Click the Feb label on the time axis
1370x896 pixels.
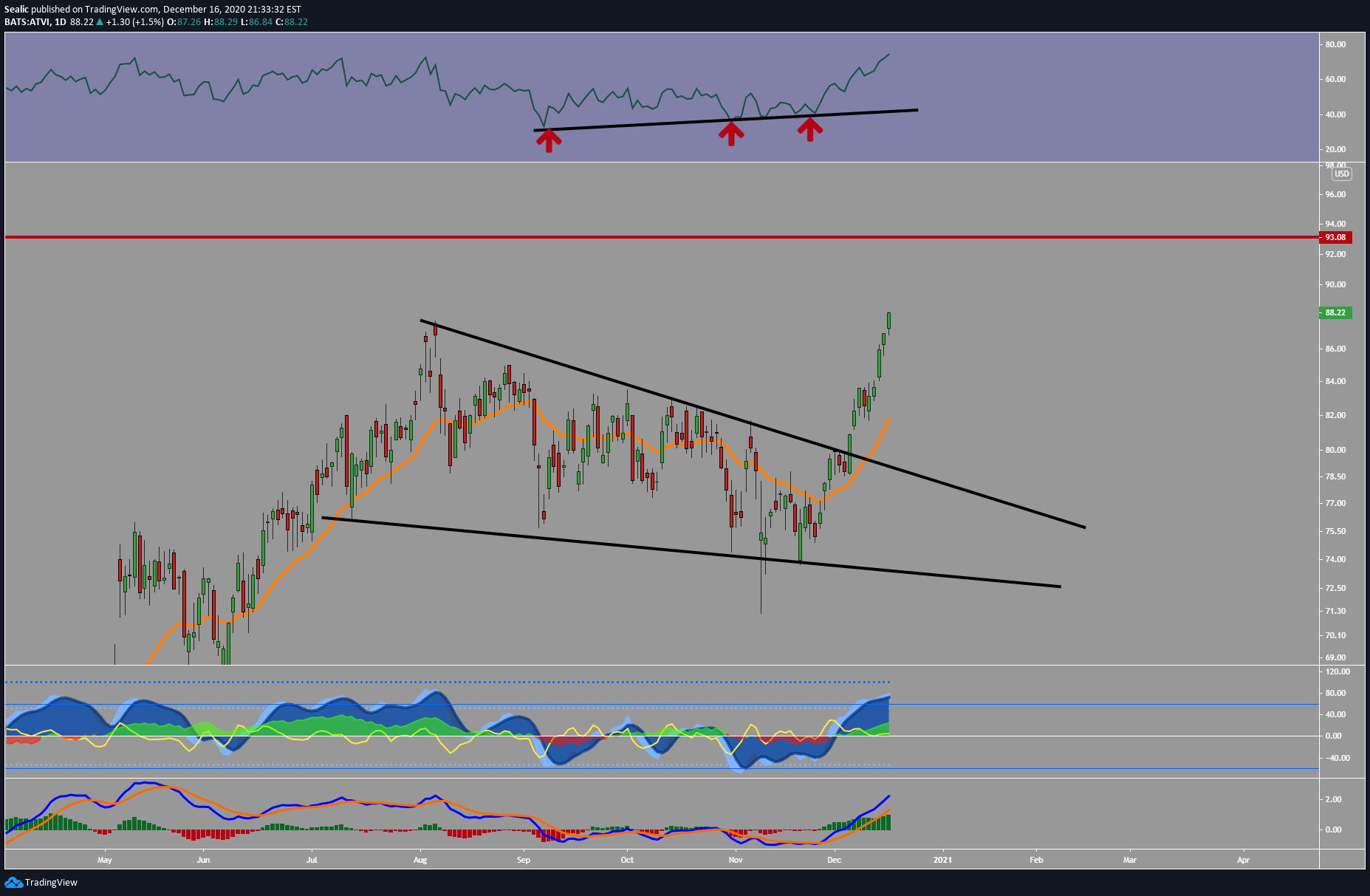tap(1036, 860)
